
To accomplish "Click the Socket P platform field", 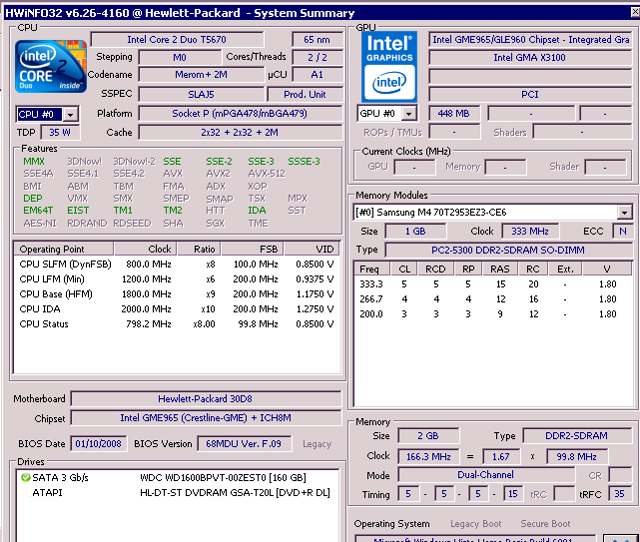I will 240,114.
